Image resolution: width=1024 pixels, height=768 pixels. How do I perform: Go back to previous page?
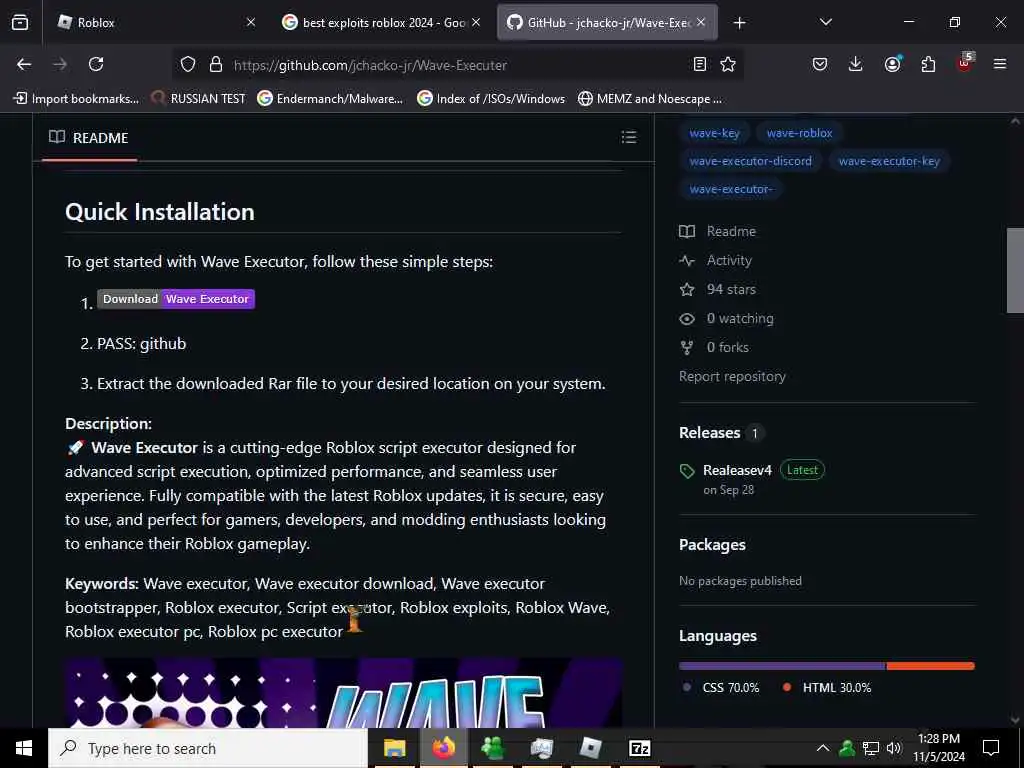24,64
